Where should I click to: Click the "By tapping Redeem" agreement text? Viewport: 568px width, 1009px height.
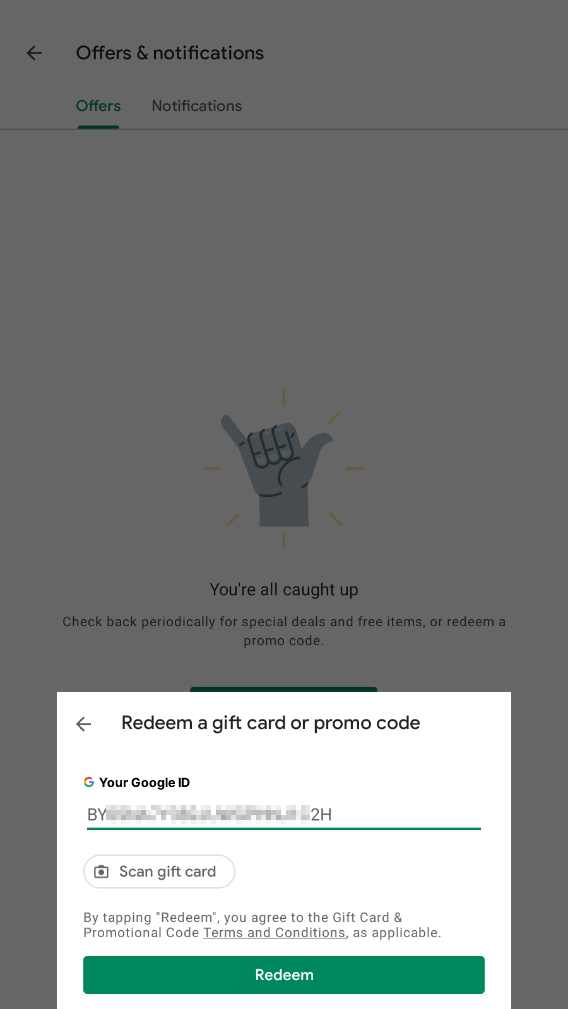tap(262, 925)
